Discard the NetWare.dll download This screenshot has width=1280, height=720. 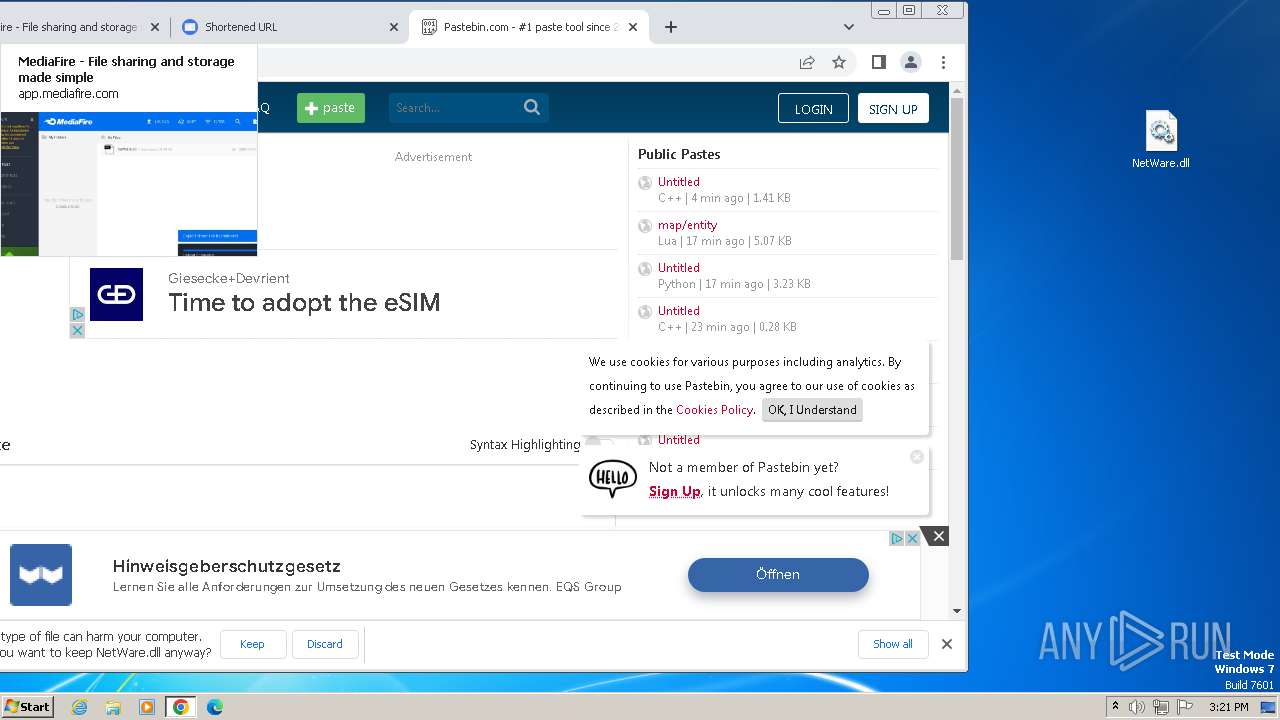(x=324, y=644)
